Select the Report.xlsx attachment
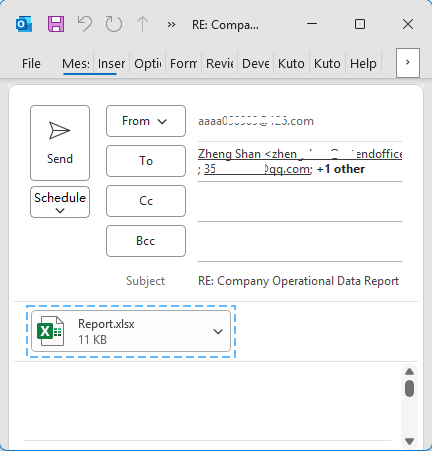The height and width of the screenshot is (451, 432). (x=131, y=331)
